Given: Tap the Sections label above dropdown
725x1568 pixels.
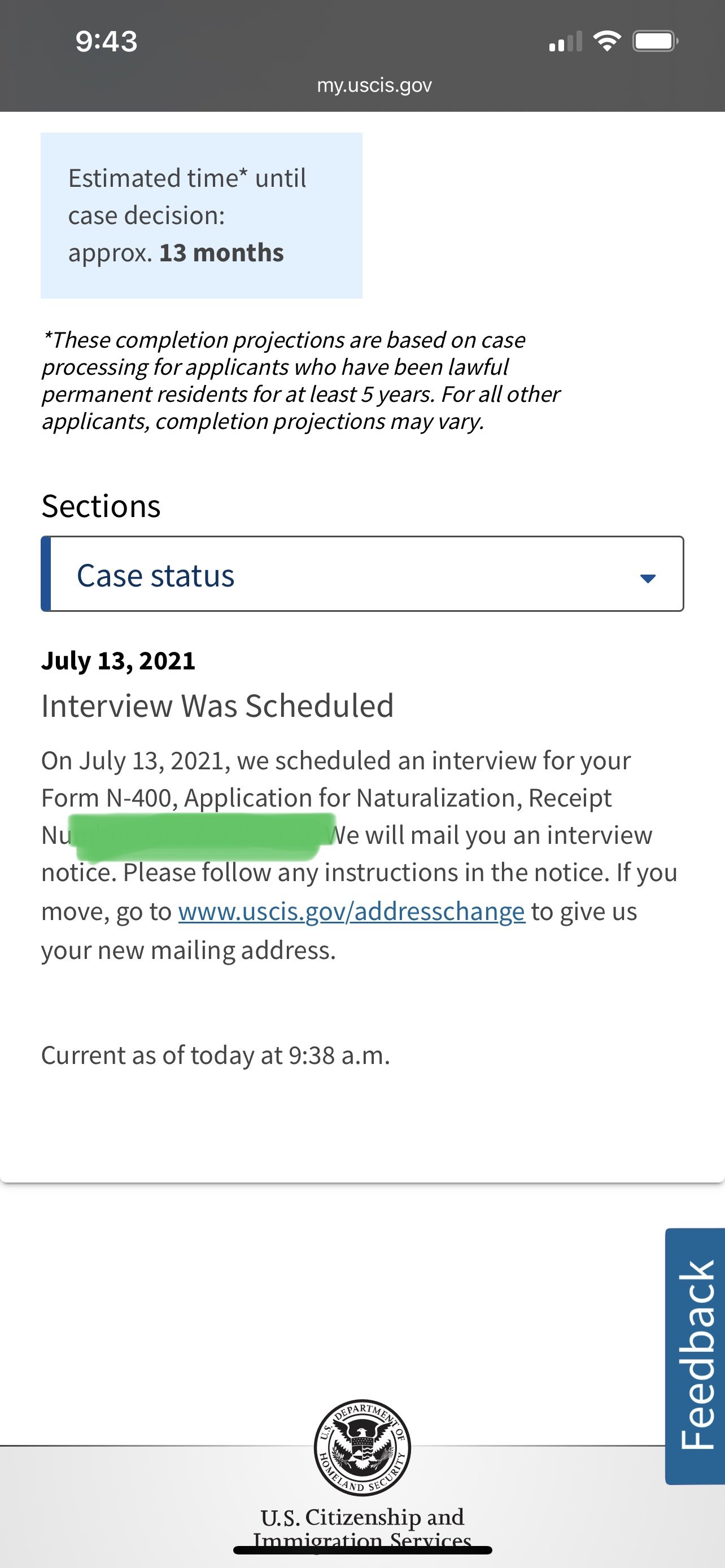Looking at the screenshot, I should tap(101, 506).
